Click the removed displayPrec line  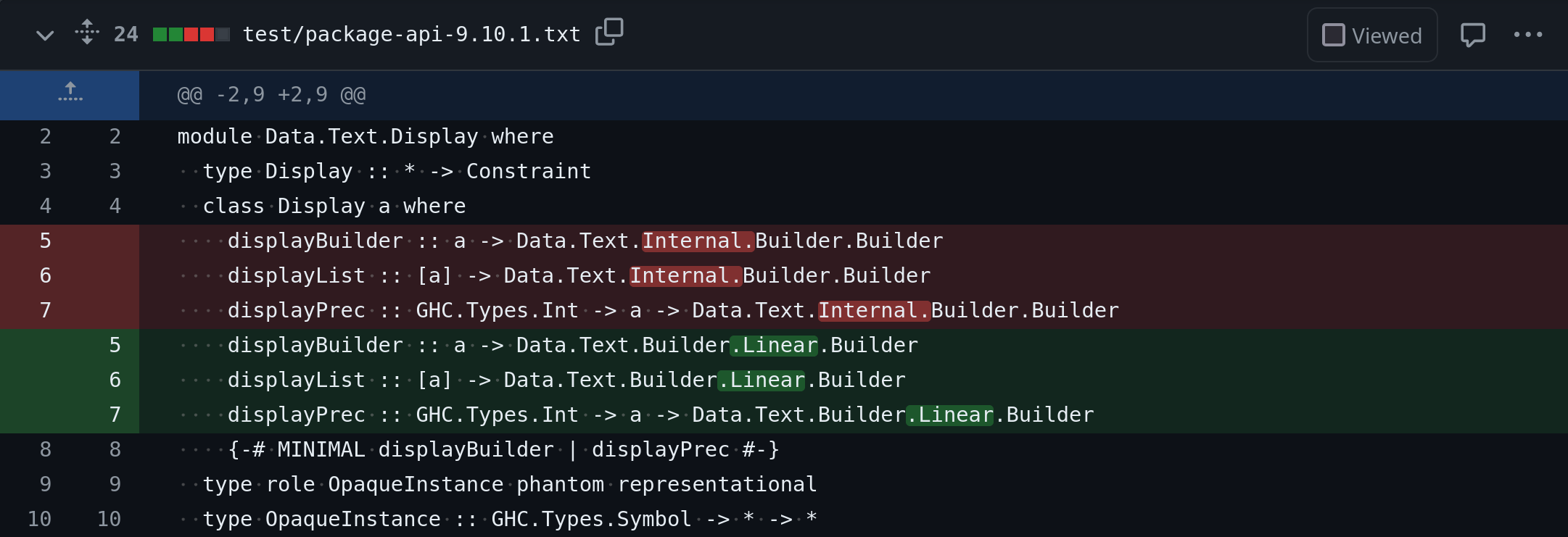pyautogui.click(x=854, y=311)
